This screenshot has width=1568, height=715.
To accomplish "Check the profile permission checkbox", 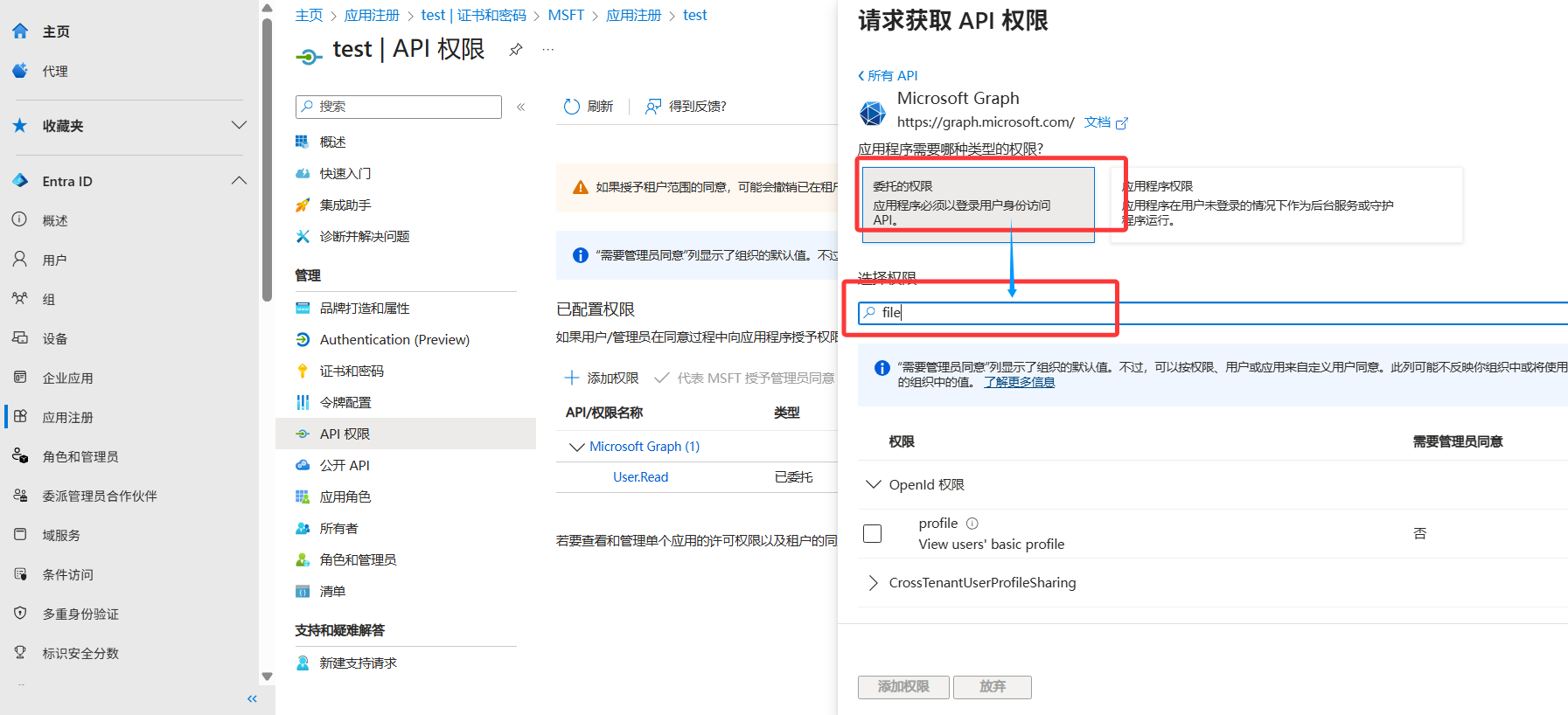I will (x=872, y=533).
